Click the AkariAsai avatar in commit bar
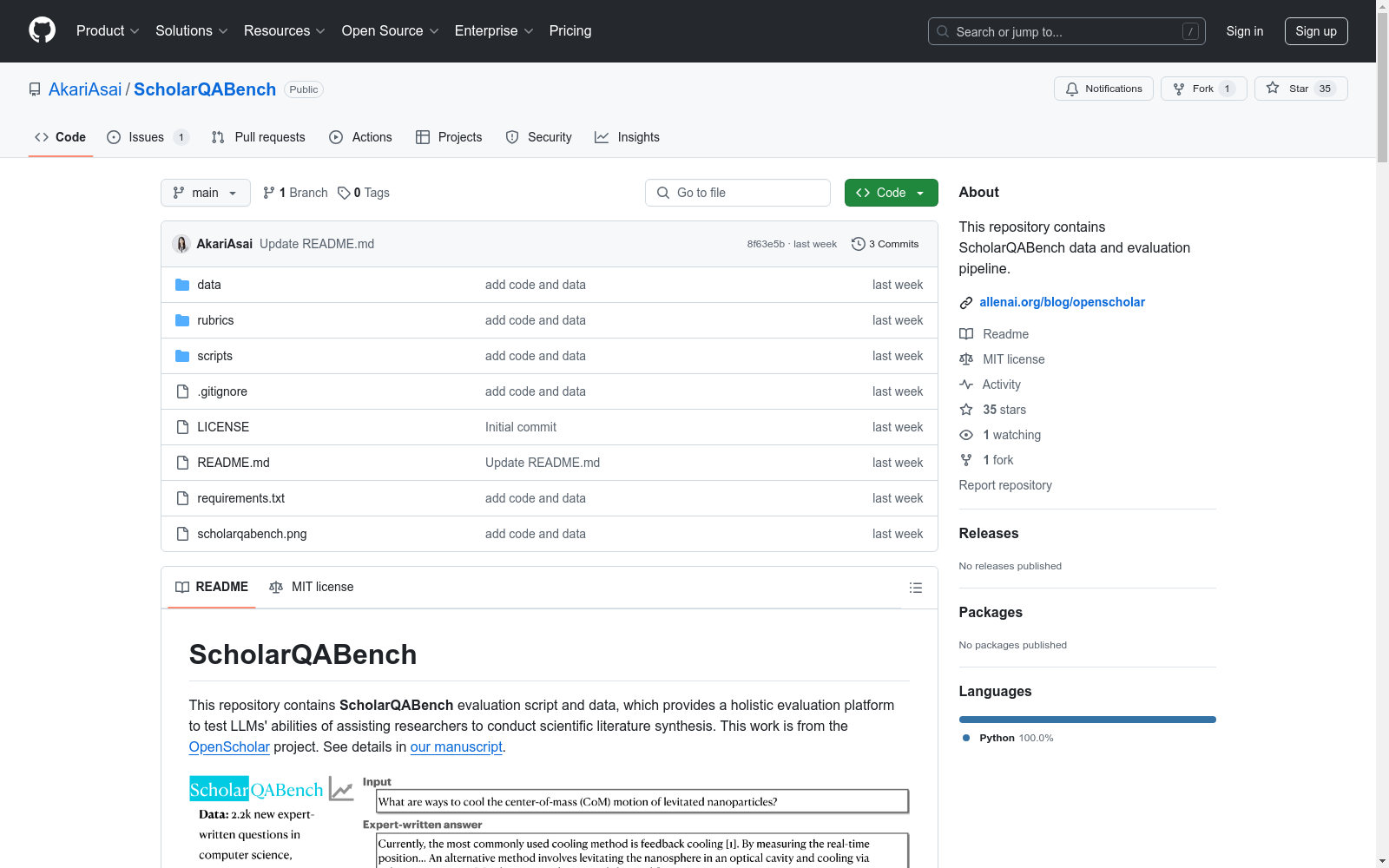Screen dimensions: 1389x868 [181, 244]
